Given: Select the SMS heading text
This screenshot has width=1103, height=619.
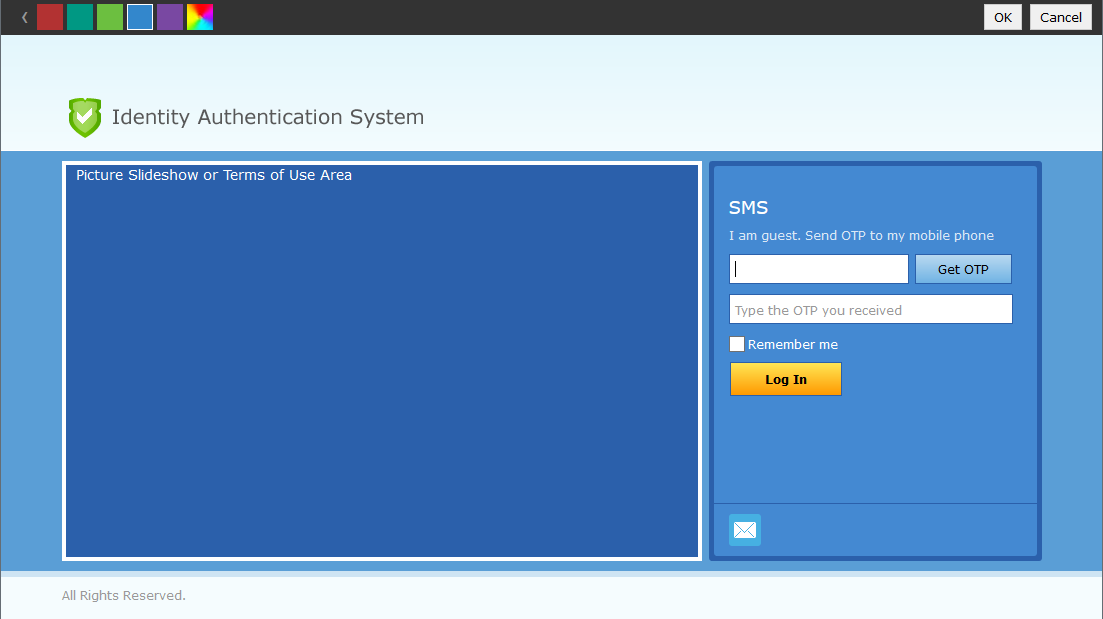Looking at the screenshot, I should (748, 208).
